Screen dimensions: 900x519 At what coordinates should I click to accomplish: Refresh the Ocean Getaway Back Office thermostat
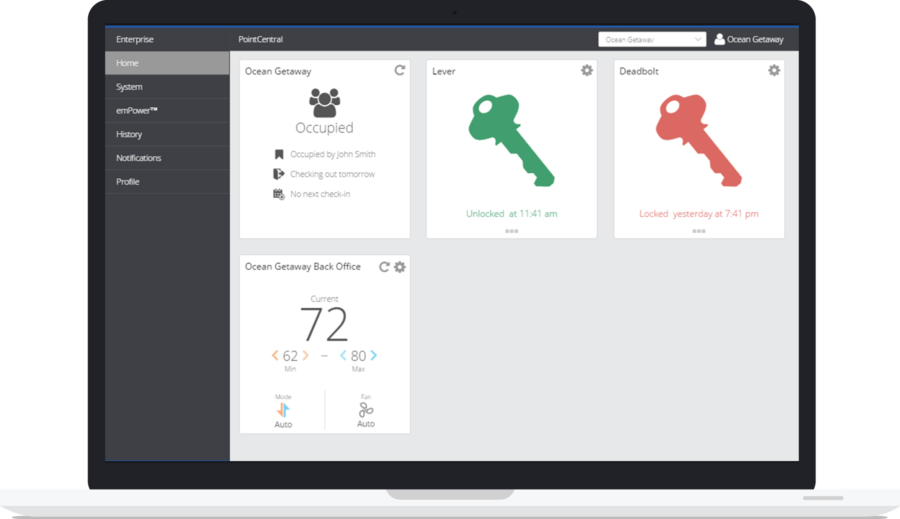click(x=384, y=267)
